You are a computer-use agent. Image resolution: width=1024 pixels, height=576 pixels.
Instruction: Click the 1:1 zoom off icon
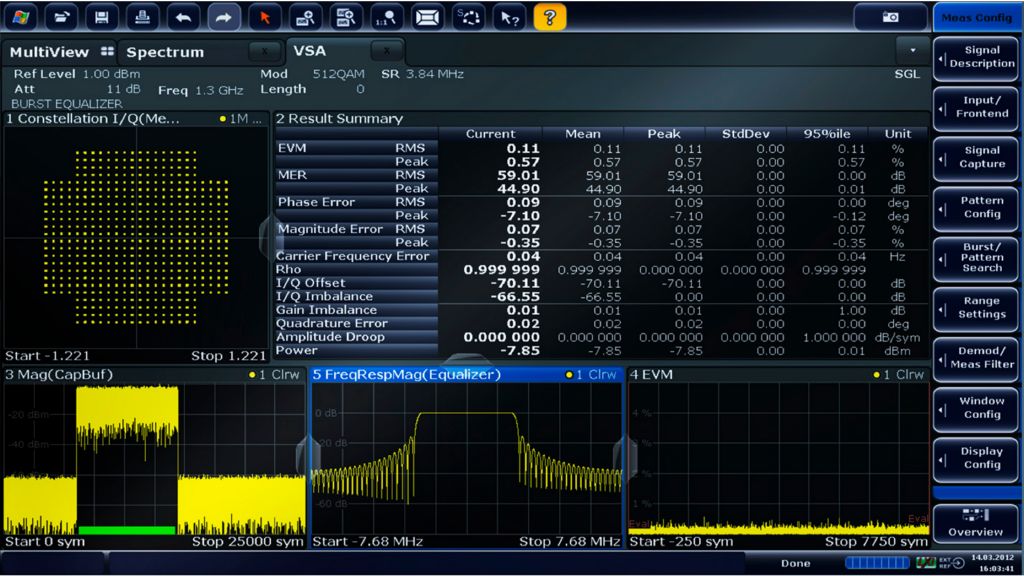pyautogui.click(x=386, y=17)
